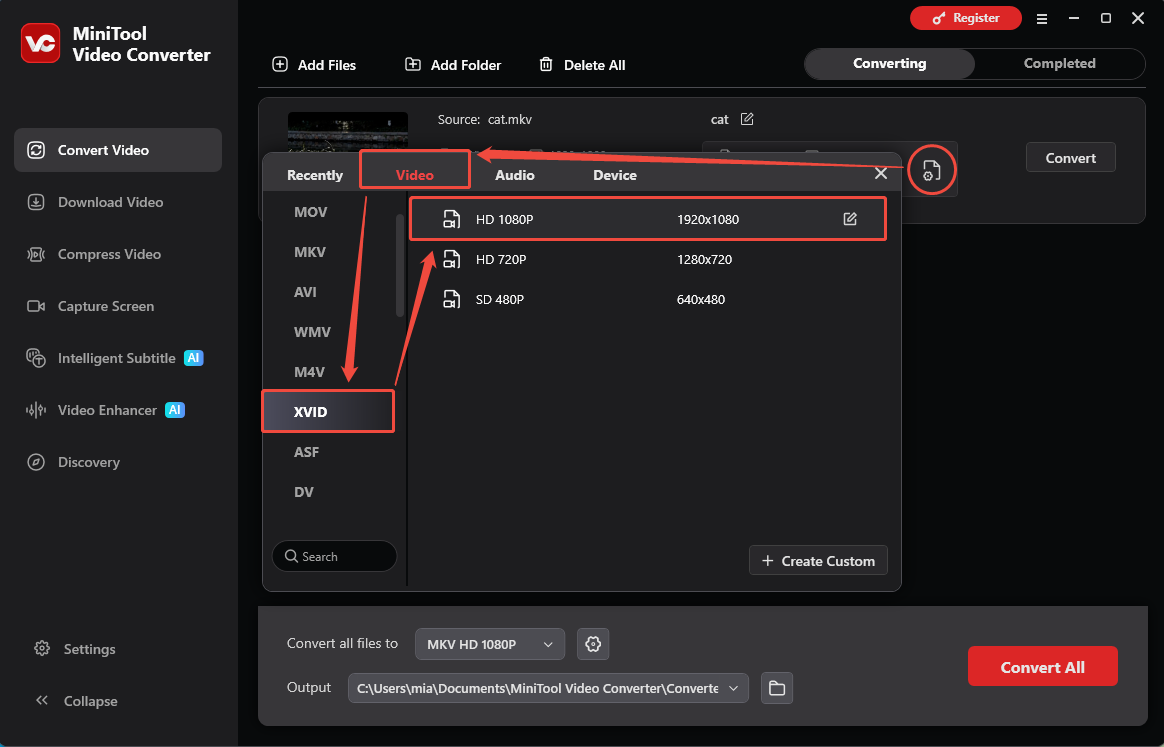Open Convert Video in the sidebar

pos(117,150)
